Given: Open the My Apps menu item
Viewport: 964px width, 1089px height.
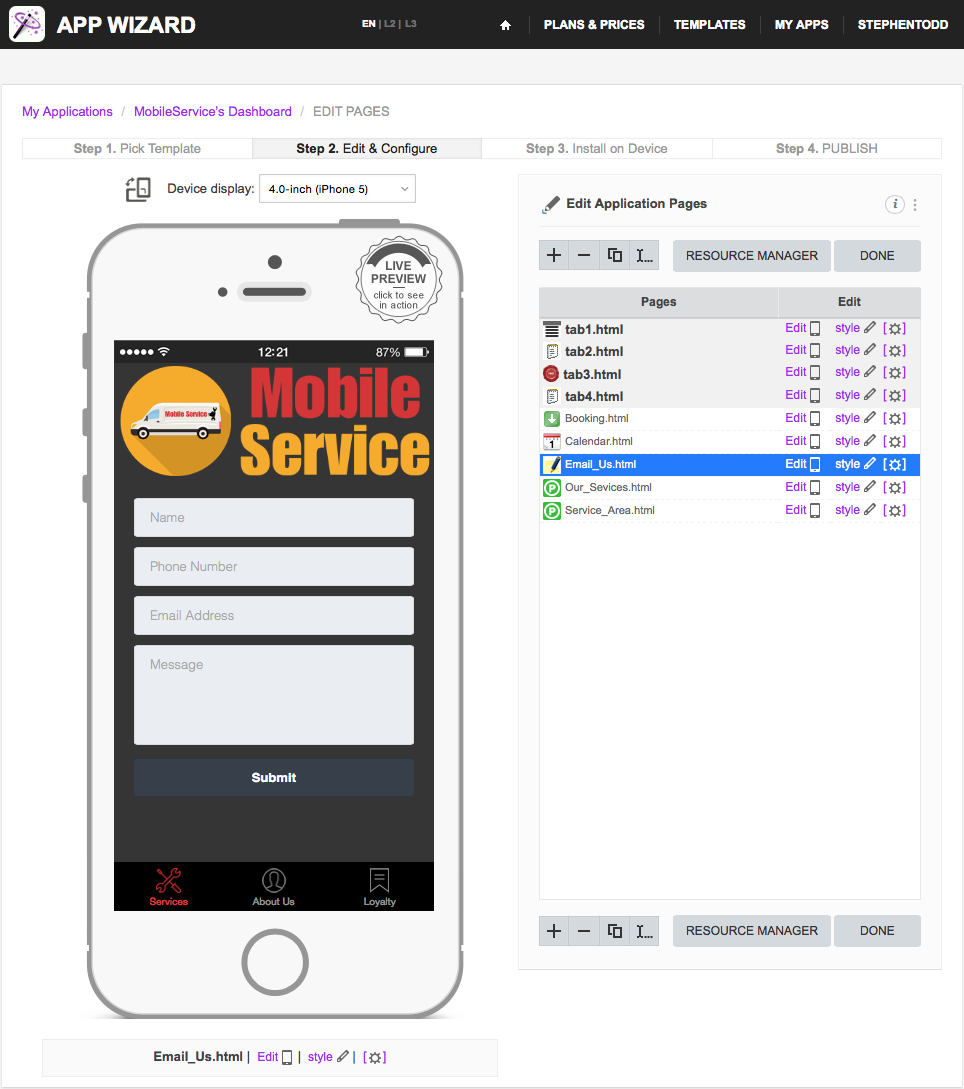Looking at the screenshot, I should (x=801, y=25).
